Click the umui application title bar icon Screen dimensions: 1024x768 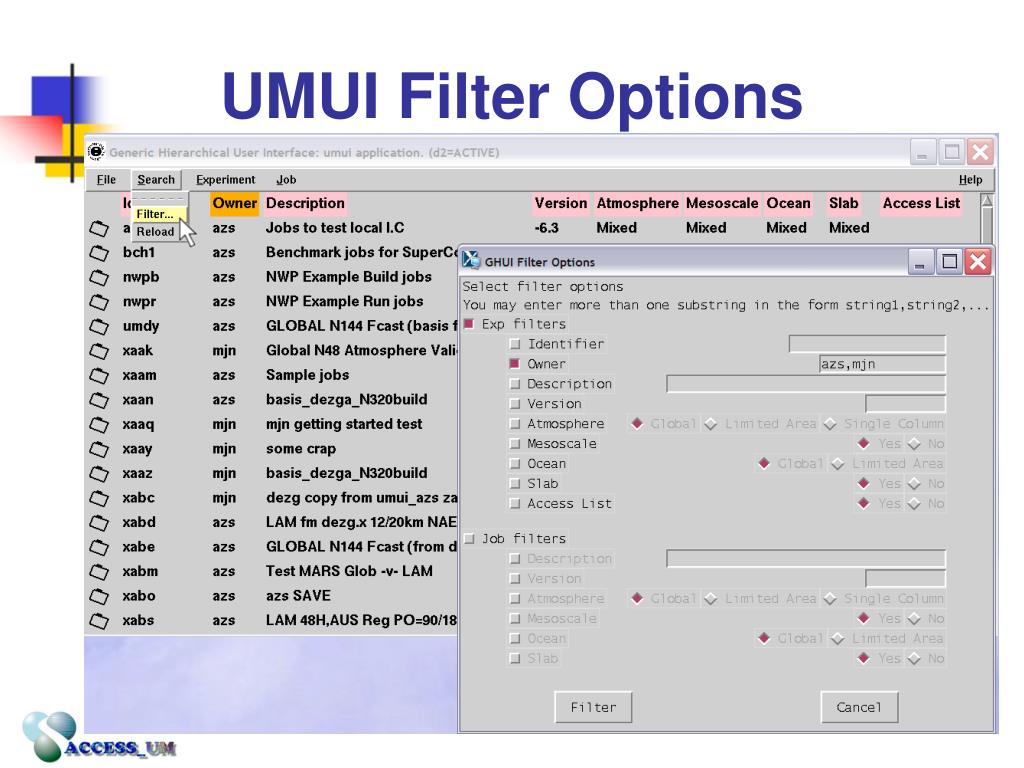(96, 152)
